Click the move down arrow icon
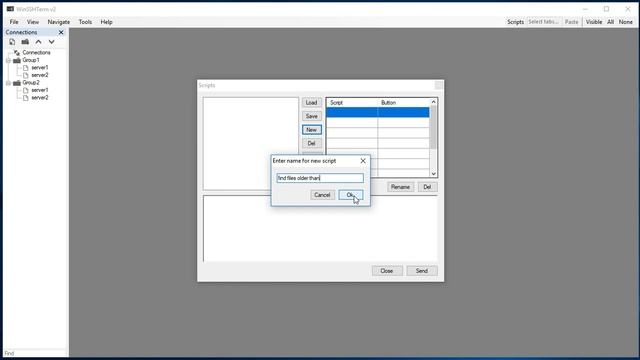The width and height of the screenshot is (640, 360). (51, 42)
